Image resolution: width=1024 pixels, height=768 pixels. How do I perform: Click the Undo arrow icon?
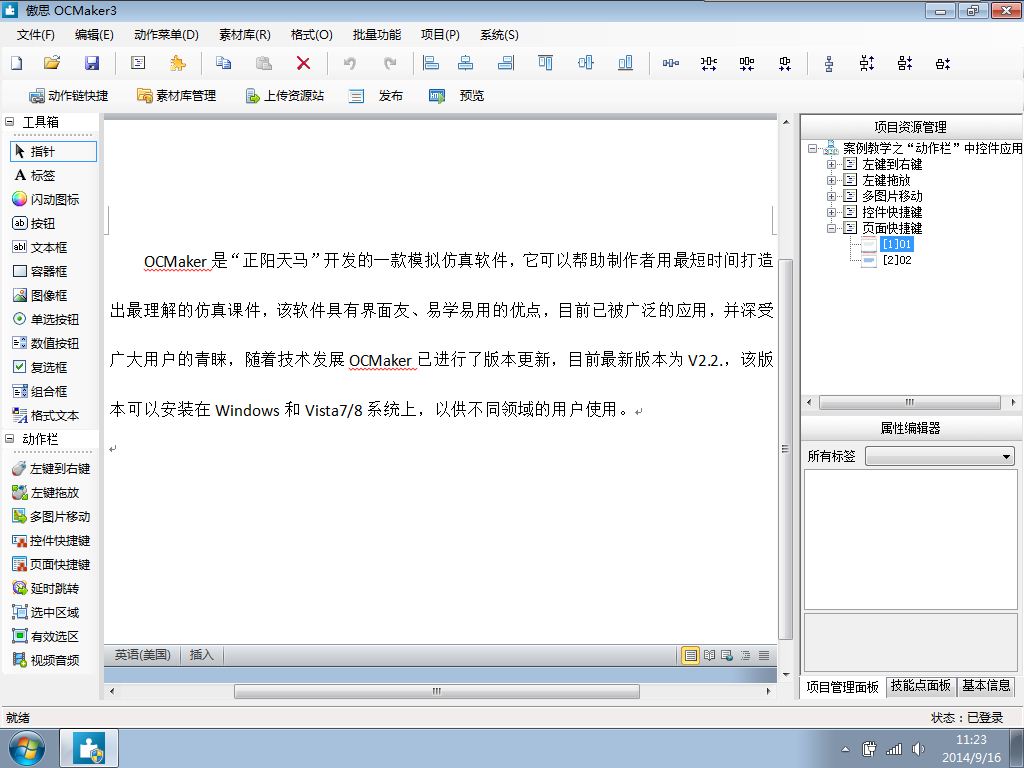click(350, 63)
